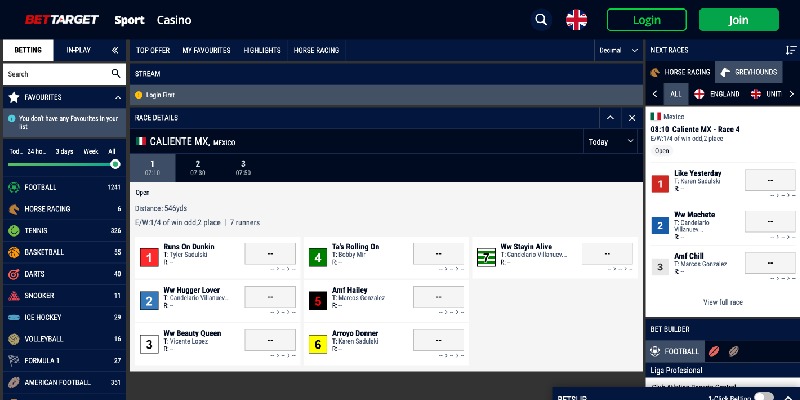Open the Today date dropdown

[x=611, y=141]
